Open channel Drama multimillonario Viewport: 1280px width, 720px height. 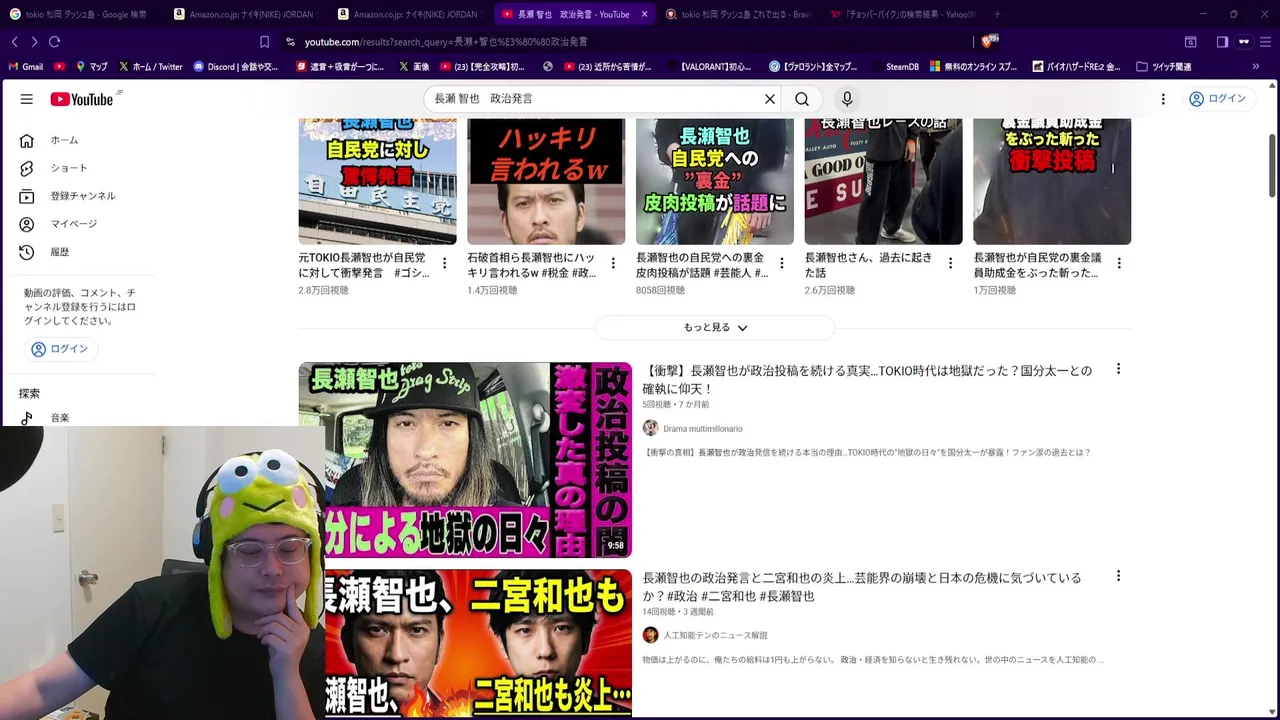(x=703, y=429)
